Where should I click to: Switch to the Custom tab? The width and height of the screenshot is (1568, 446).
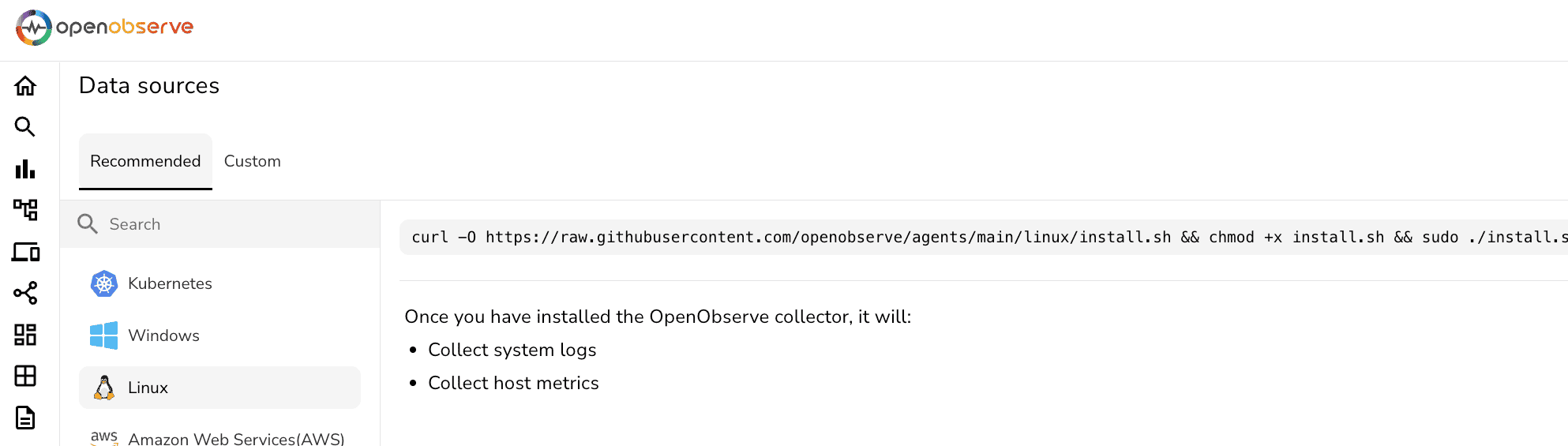pyautogui.click(x=253, y=161)
